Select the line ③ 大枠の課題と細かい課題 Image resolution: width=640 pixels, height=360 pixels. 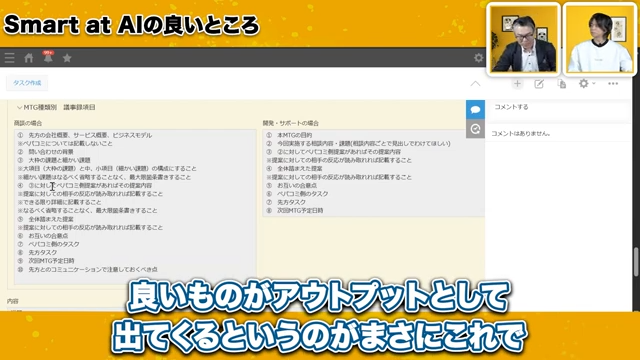pos(54,160)
